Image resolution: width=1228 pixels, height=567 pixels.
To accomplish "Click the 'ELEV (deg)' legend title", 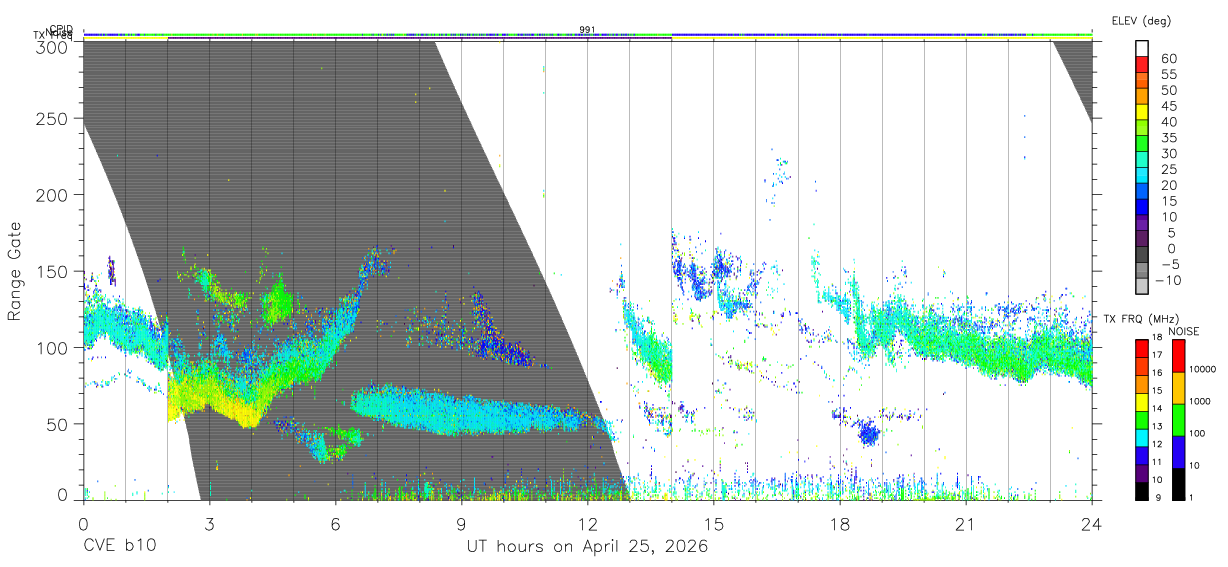I will pyautogui.click(x=1141, y=20).
